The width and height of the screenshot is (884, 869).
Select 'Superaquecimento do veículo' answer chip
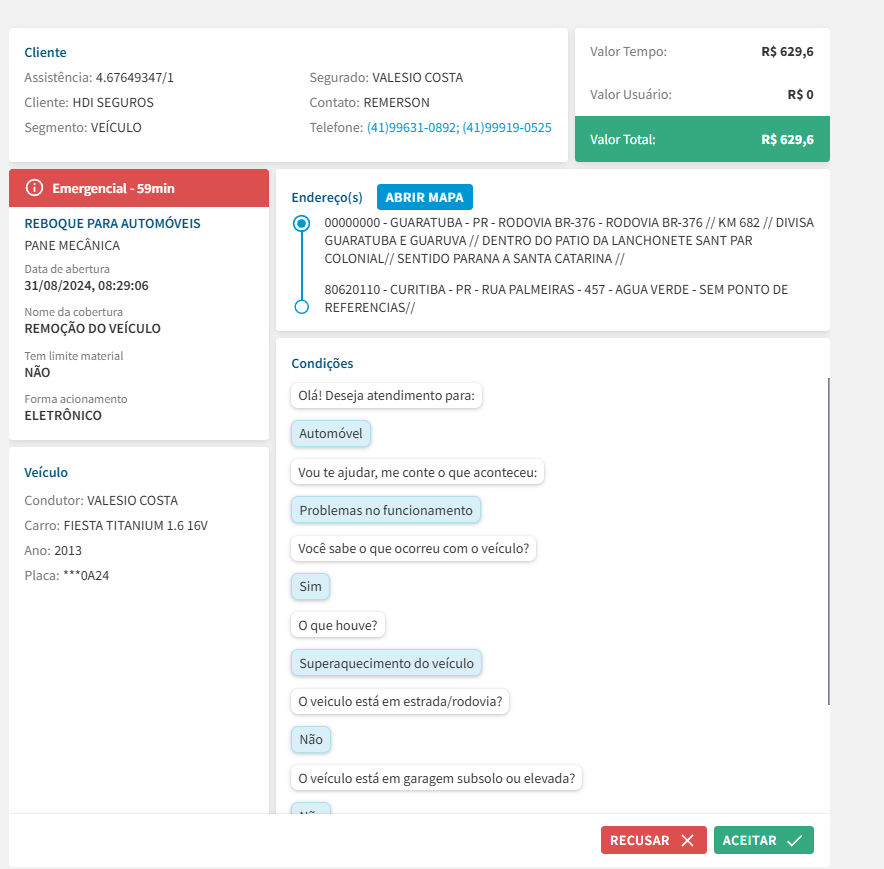point(387,662)
